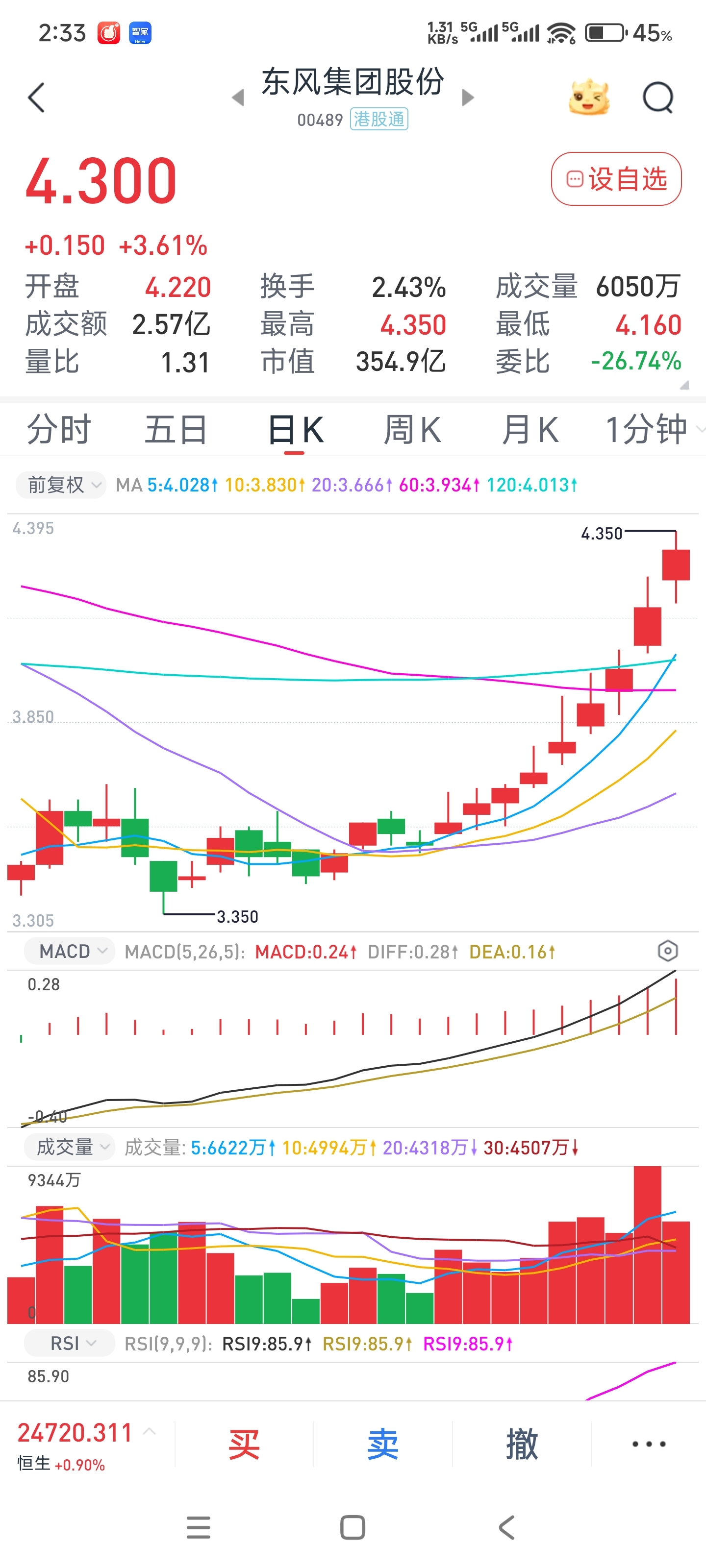Tap the Android home square button
706x1568 pixels.
(x=353, y=1527)
